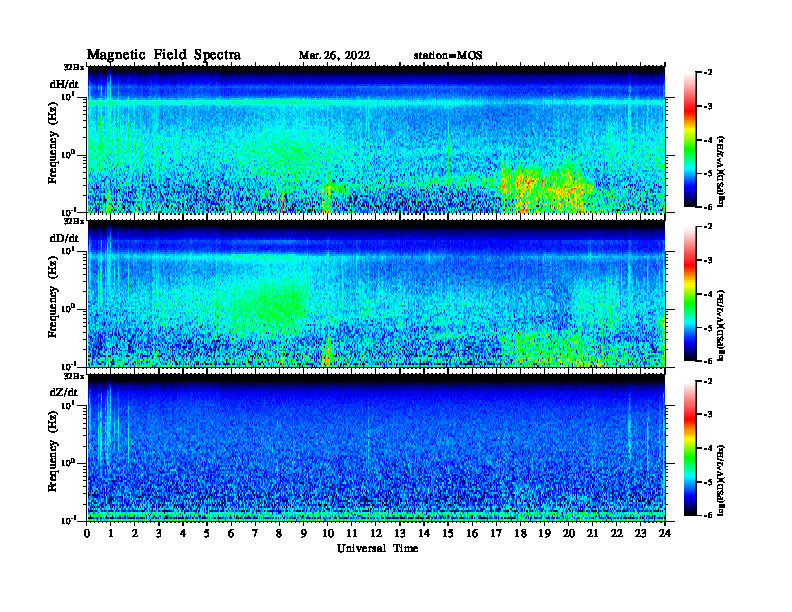
Task: Click the dD/dt spectrogram plot
Action: click(x=376, y=293)
